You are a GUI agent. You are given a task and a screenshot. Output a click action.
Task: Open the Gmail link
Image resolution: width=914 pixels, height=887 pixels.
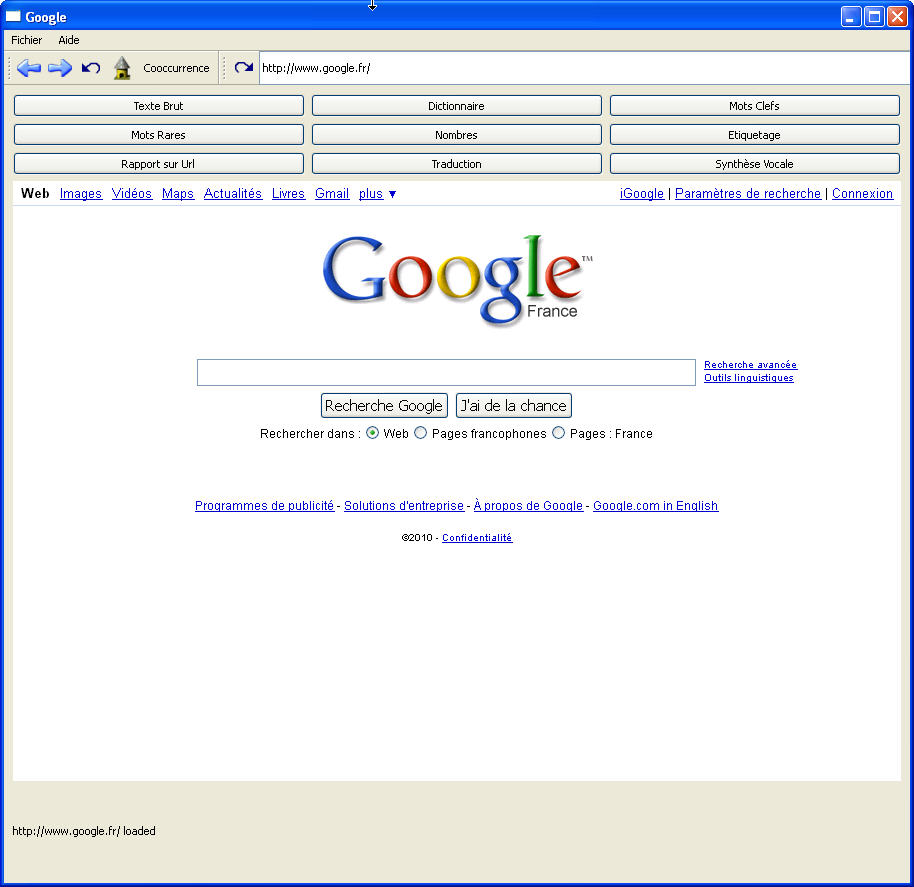332,193
